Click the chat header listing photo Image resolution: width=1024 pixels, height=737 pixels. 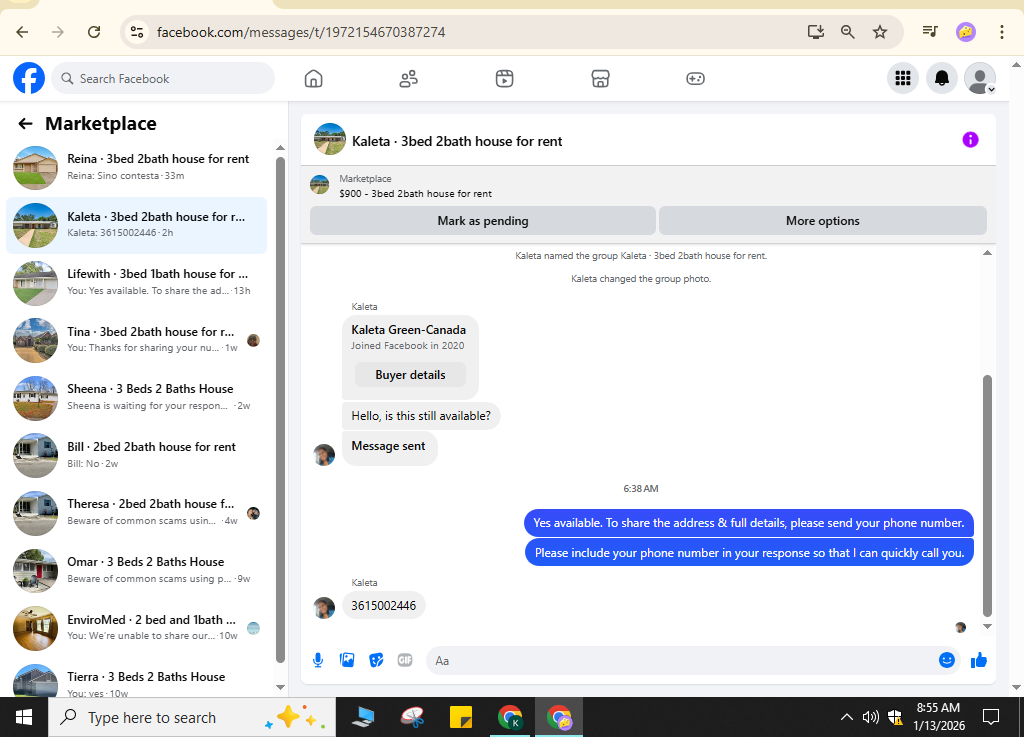click(330, 139)
